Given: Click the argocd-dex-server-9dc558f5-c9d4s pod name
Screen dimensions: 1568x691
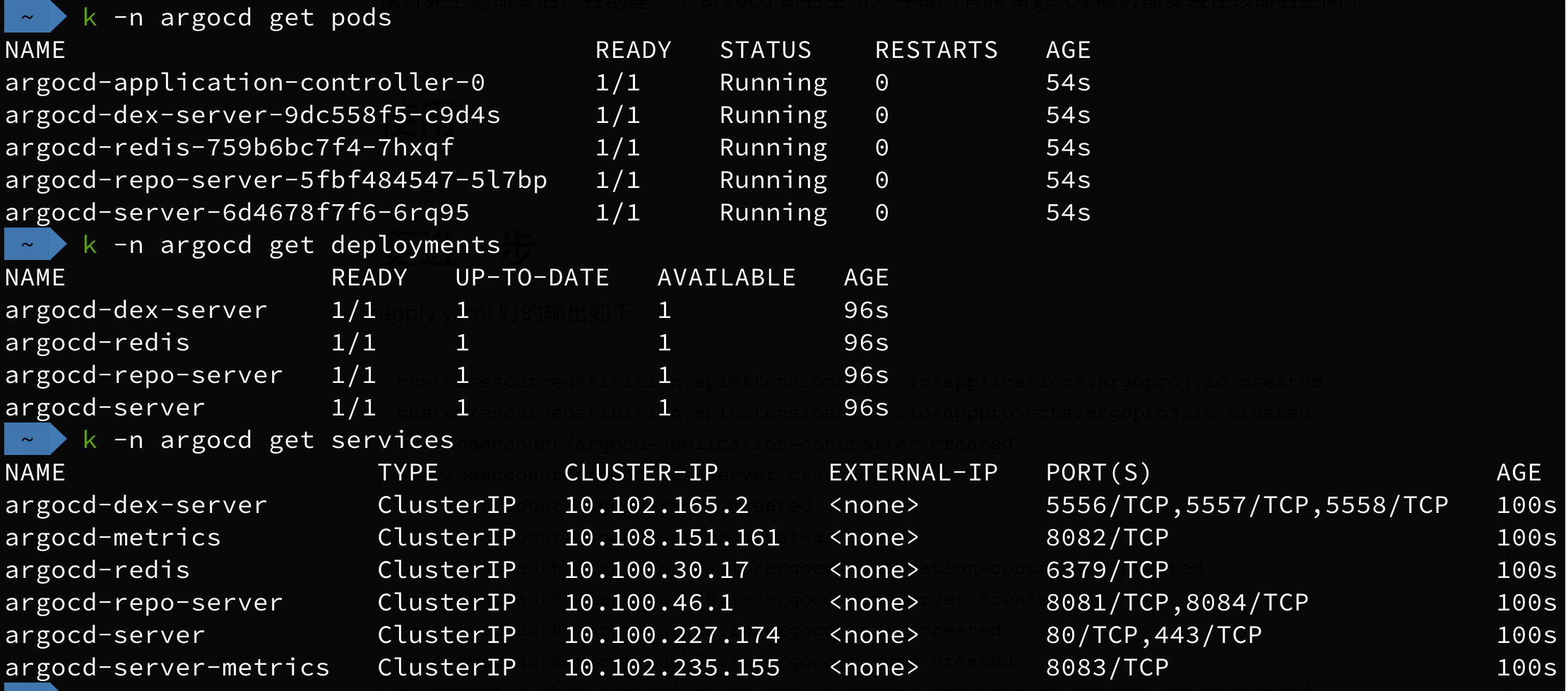Looking at the screenshot, I should click(x=252, y=115).
